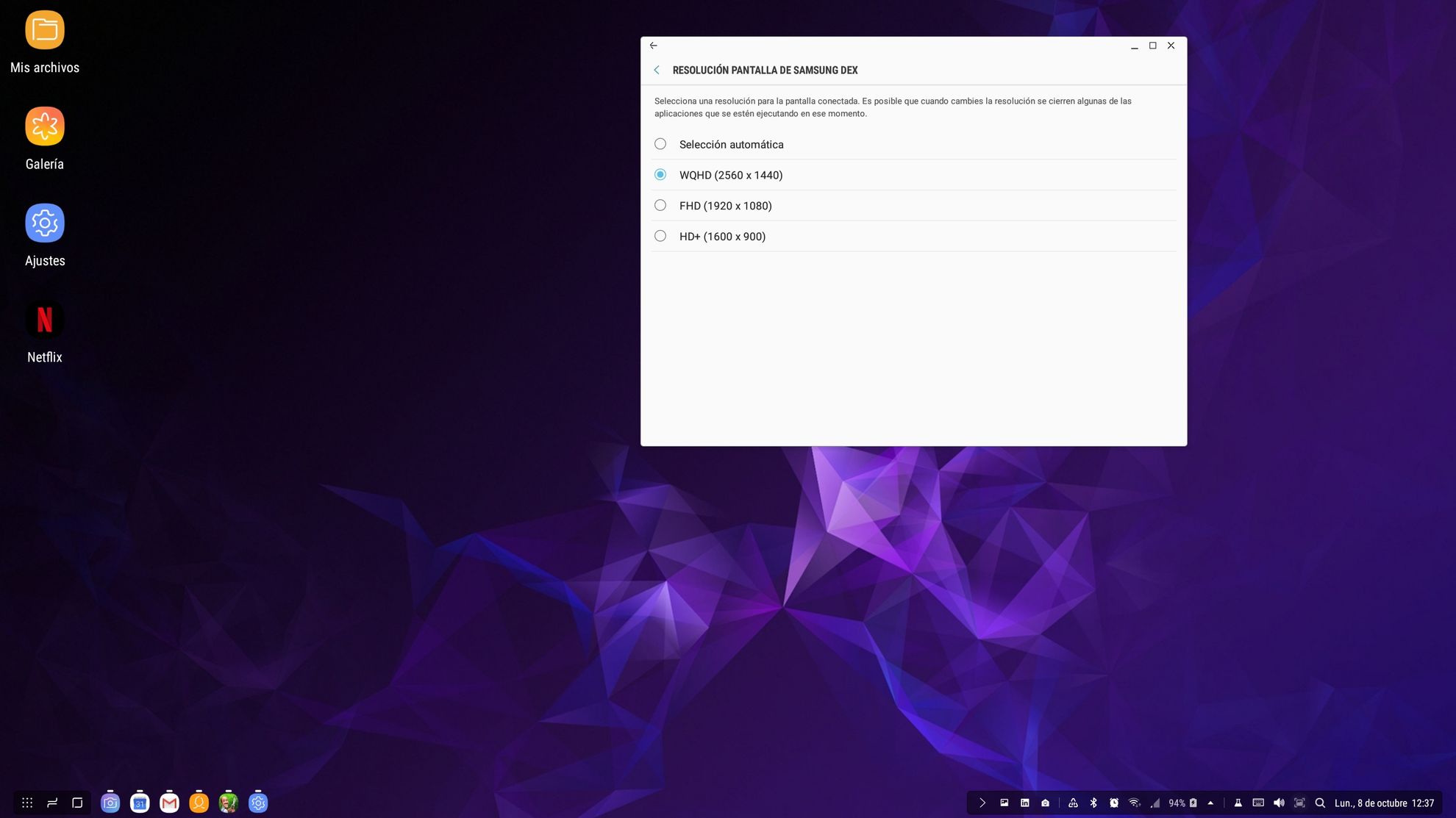
Task: Open the DeX Labs flask icon
Action: click(1238, 803)
